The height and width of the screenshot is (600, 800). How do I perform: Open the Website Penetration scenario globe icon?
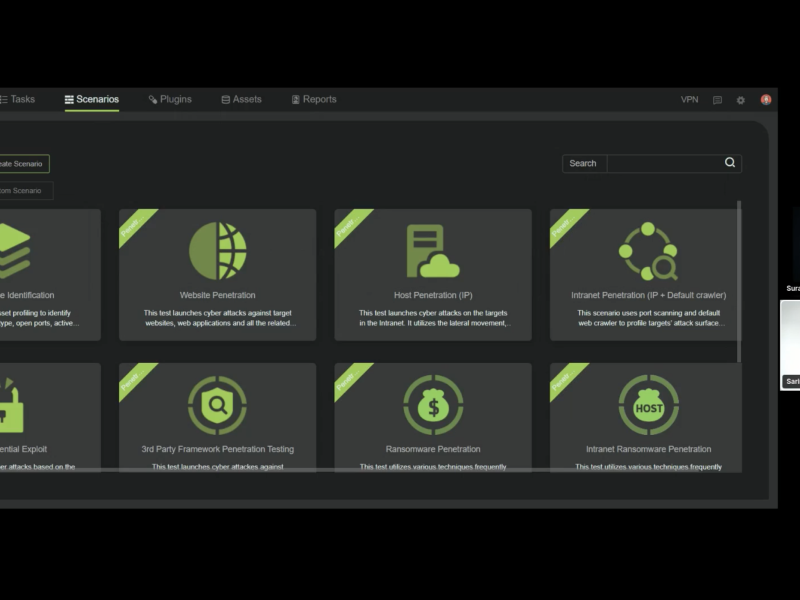tap(216, 248)
